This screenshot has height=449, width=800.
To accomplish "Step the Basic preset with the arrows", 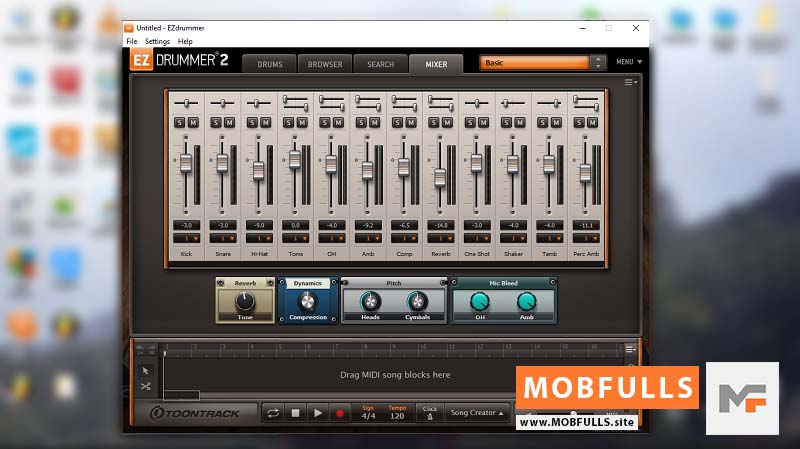I will click(598, 63).
